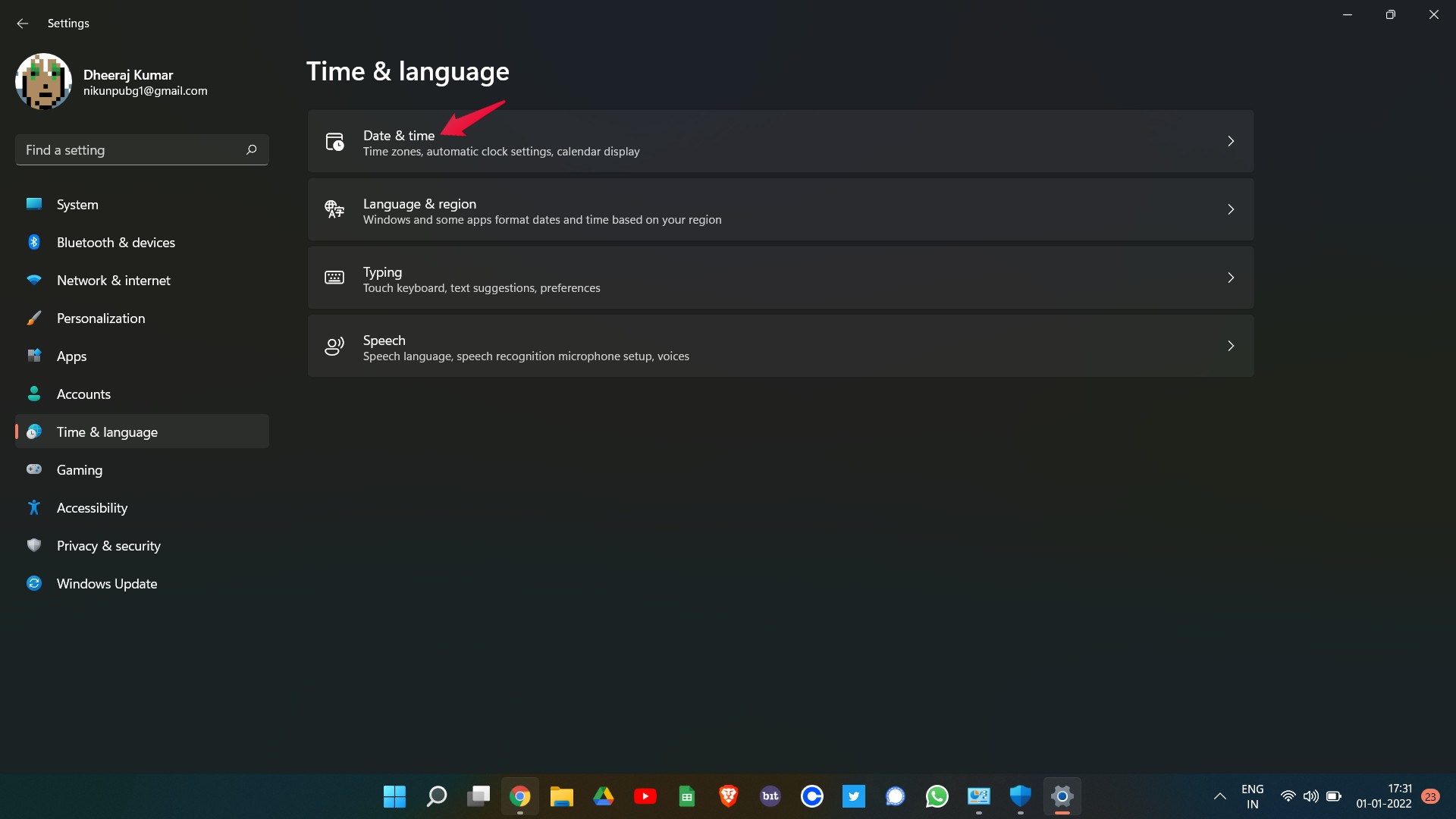Click the Privacy & security sidebar icon
The image size is (1456, 819).
[x=34, y=545]
